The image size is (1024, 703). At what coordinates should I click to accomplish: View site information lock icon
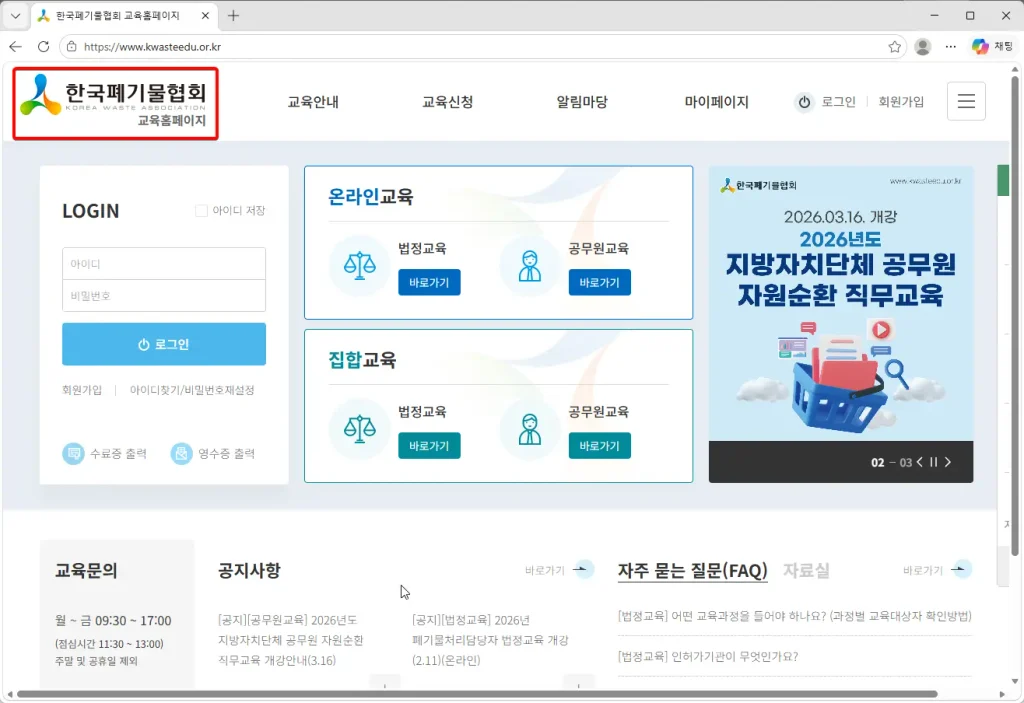tap(72, 46)
